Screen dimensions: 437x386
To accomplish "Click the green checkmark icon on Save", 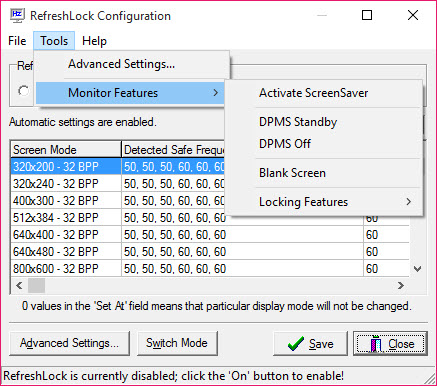I will coord(295,344).
